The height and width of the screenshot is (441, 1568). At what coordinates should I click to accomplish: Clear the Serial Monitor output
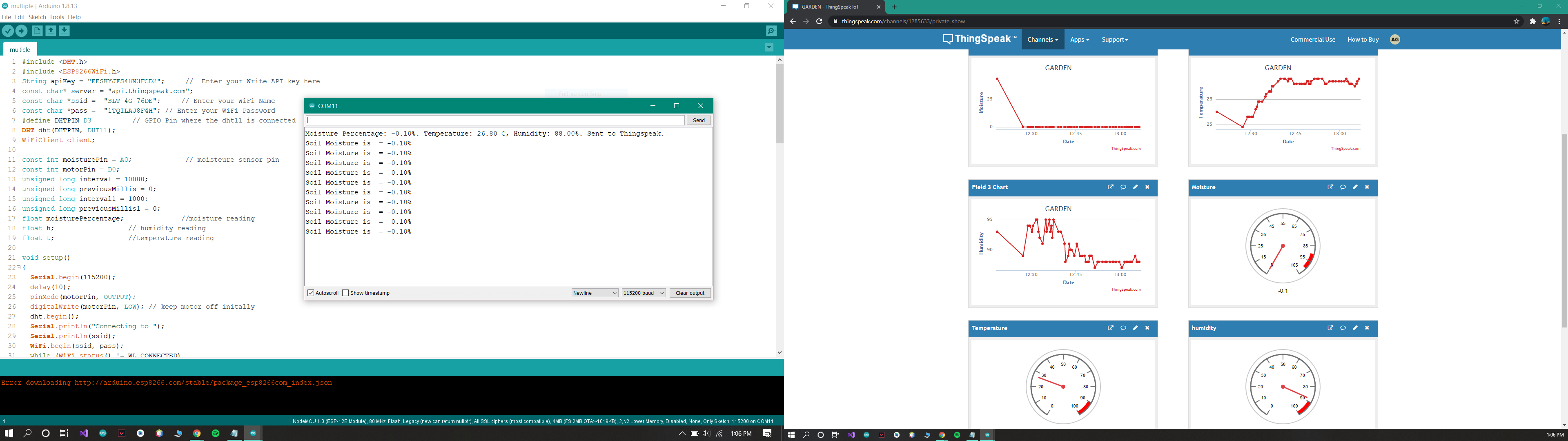point(689,292)
